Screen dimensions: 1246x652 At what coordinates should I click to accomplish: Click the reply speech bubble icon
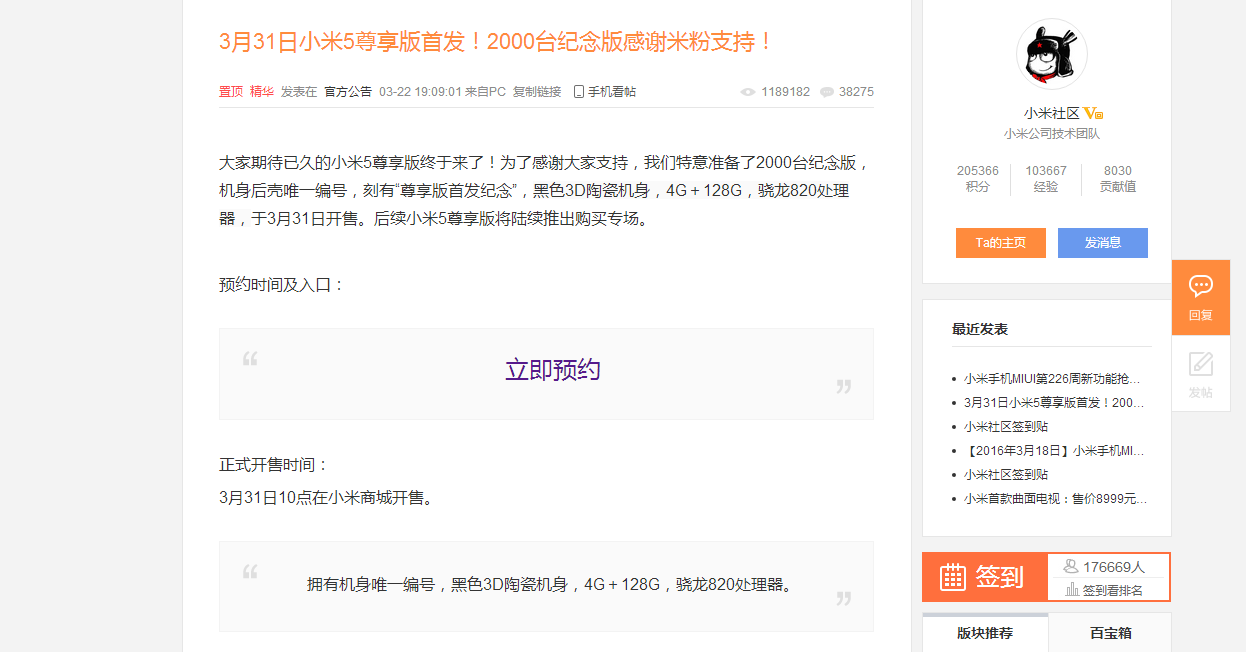click(x=1201, y=286)
